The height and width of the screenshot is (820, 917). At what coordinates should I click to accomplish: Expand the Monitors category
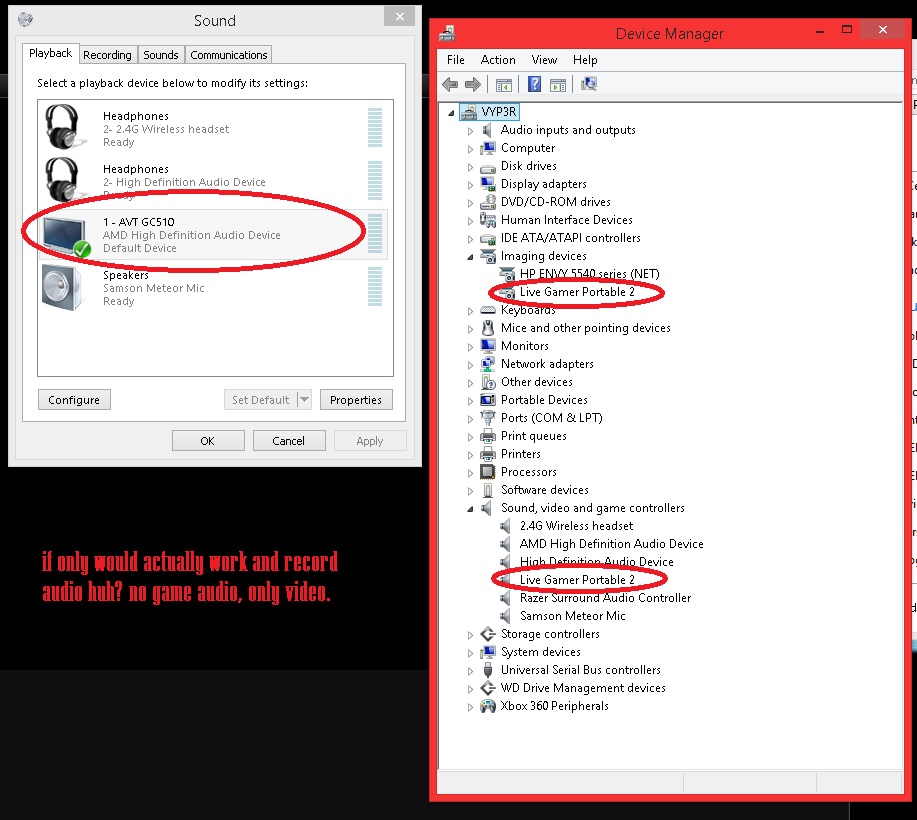[470, 347]
